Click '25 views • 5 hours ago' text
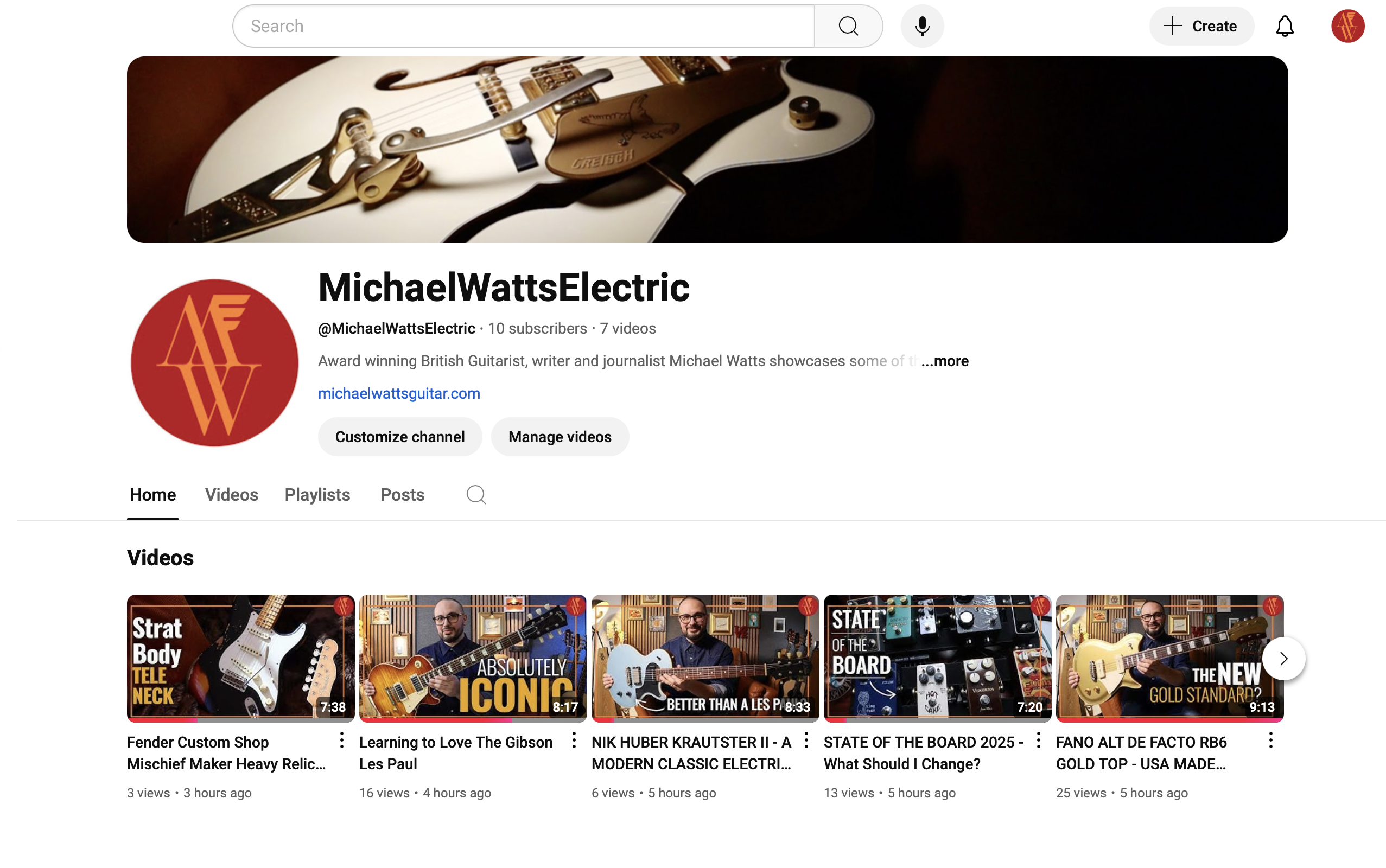 (x=1122, y=793)
